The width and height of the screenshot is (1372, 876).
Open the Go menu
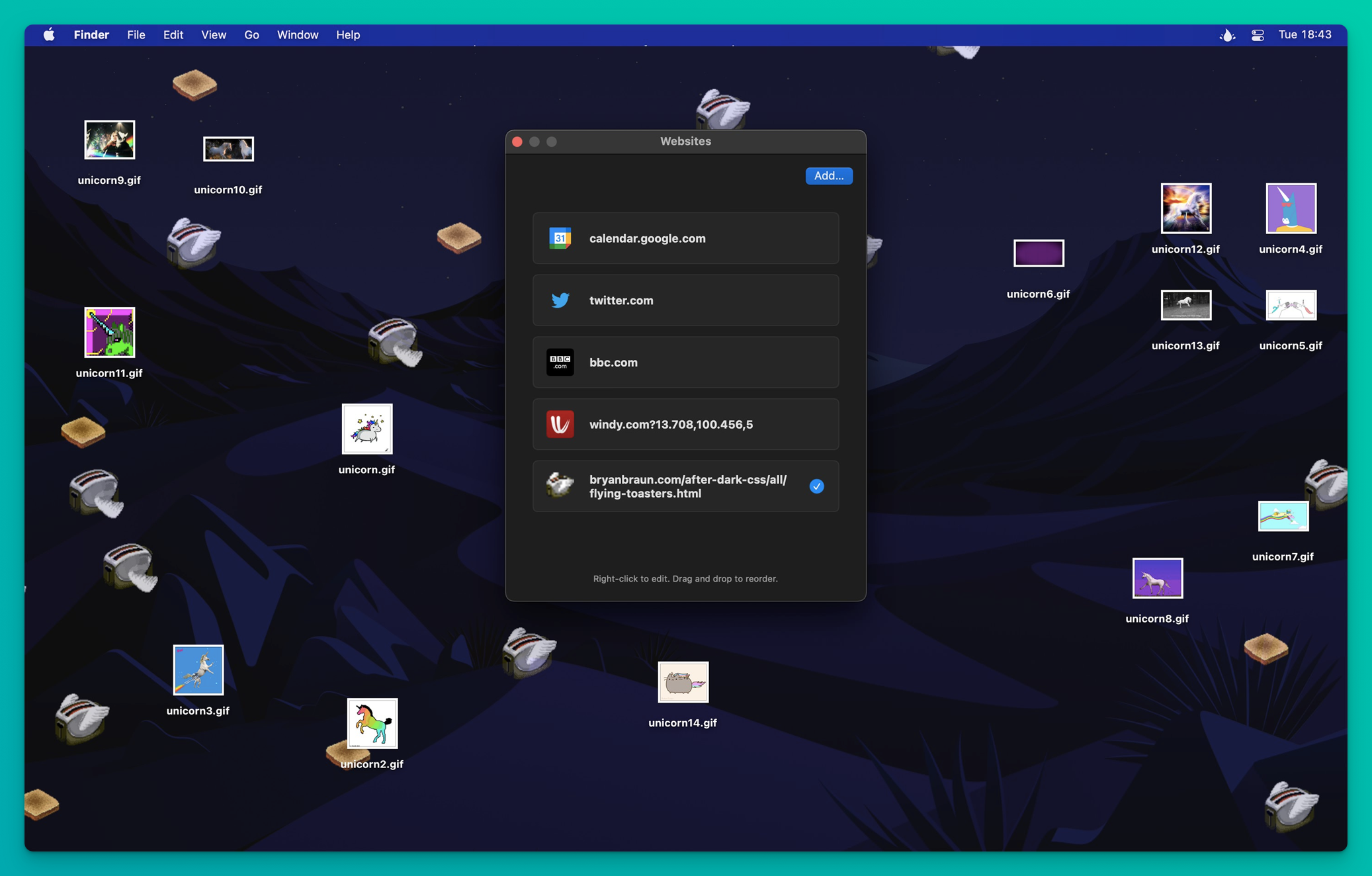tap(251, 35)
